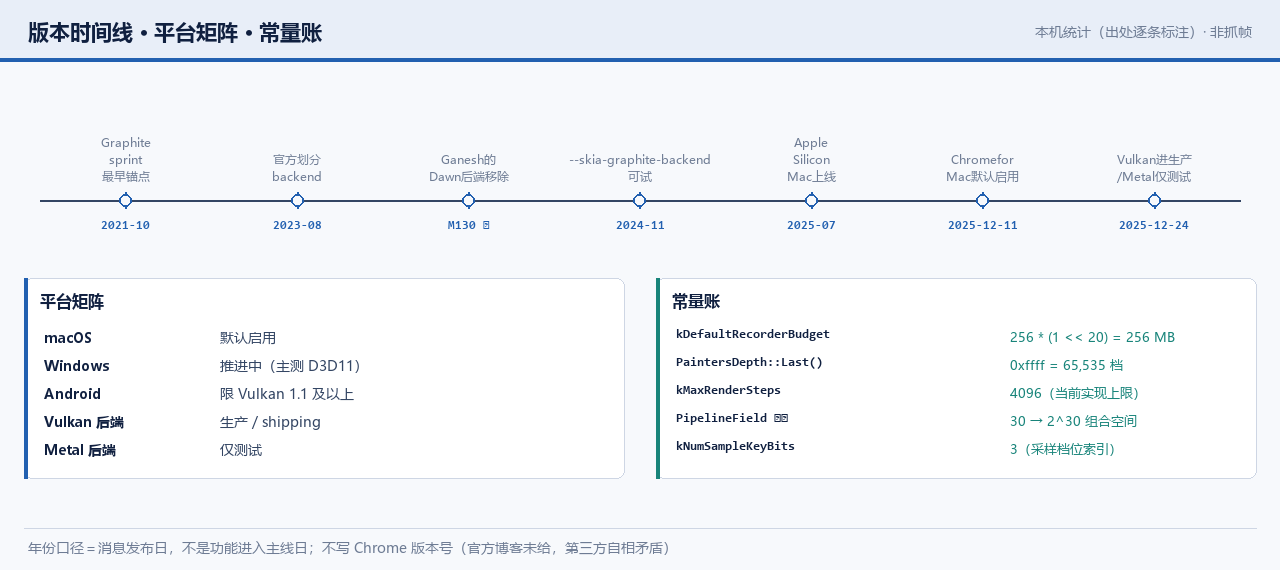The height and width of the screenshot is (570, 1280).
Task: Click the M130 date label
Action: [x=468, y=225]
